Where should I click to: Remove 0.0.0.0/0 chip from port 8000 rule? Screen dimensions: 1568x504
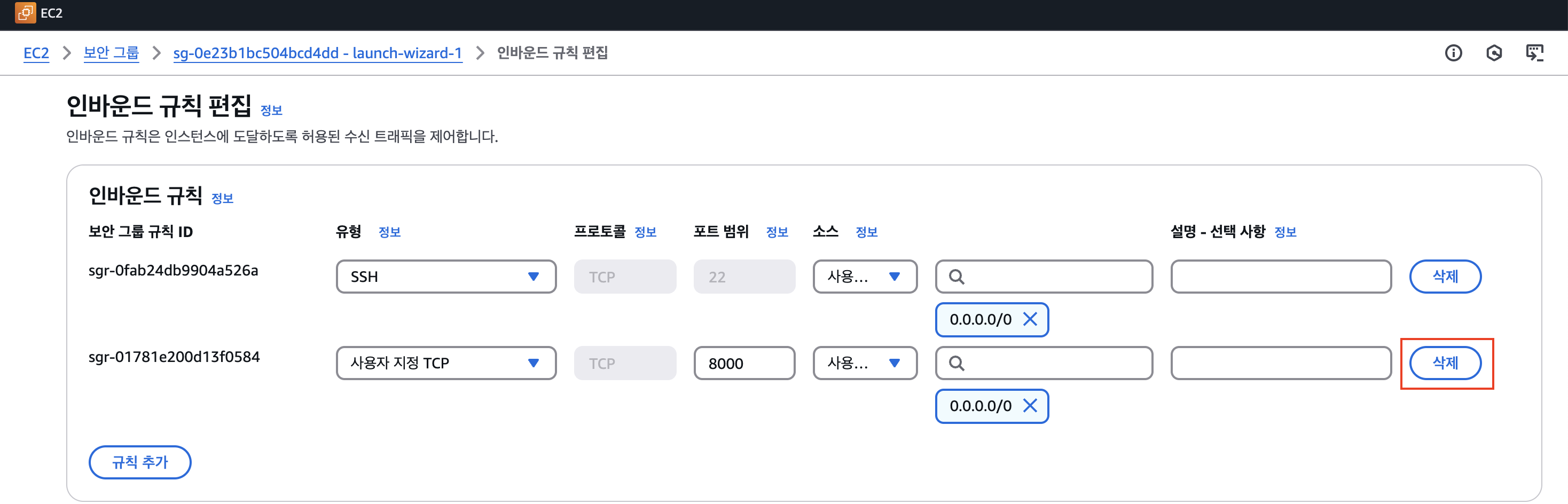[1030, 405]
